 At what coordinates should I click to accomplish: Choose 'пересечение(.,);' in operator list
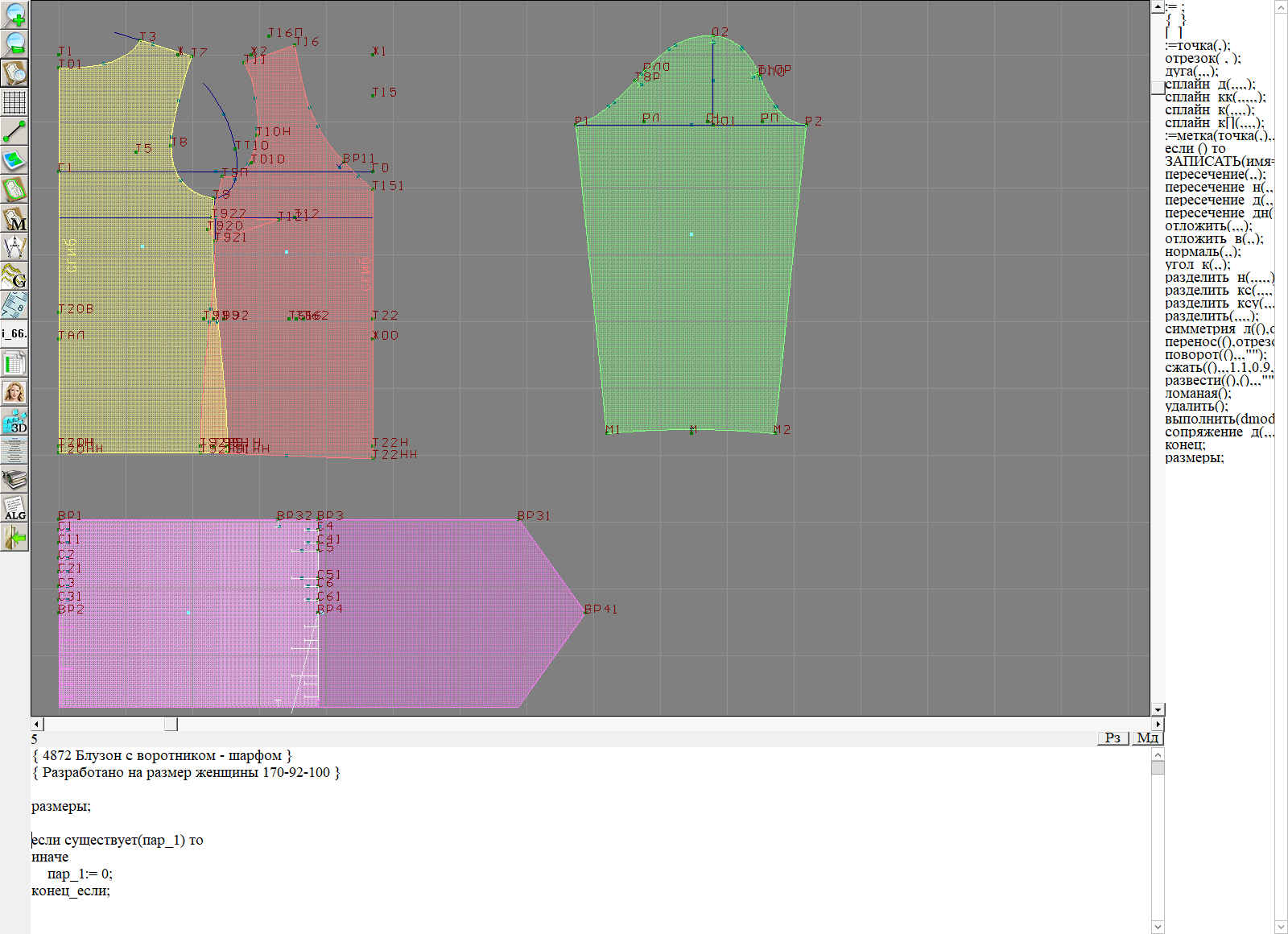click(x=1214, y=175)
